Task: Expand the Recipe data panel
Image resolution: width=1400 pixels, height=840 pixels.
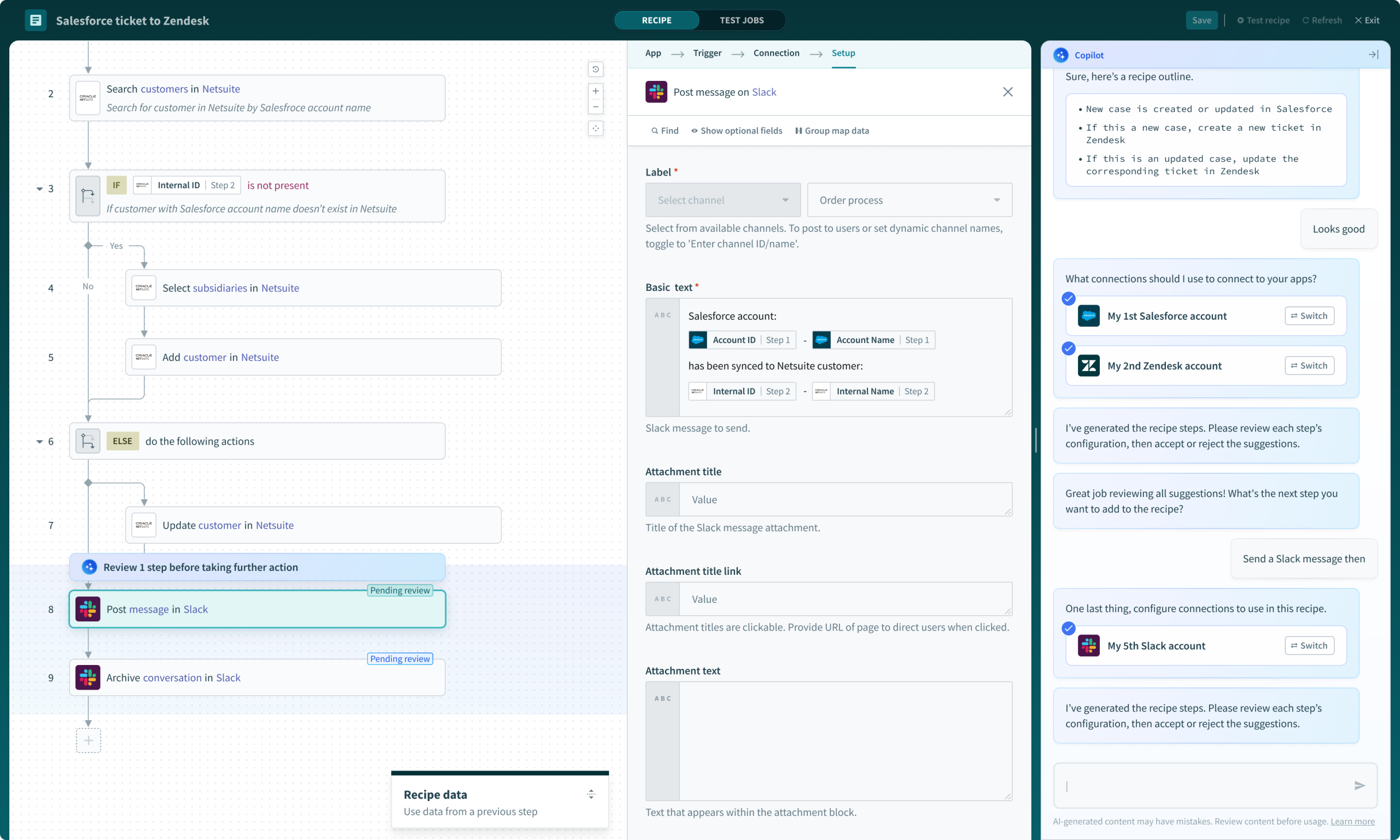Action: click(591, 794)
